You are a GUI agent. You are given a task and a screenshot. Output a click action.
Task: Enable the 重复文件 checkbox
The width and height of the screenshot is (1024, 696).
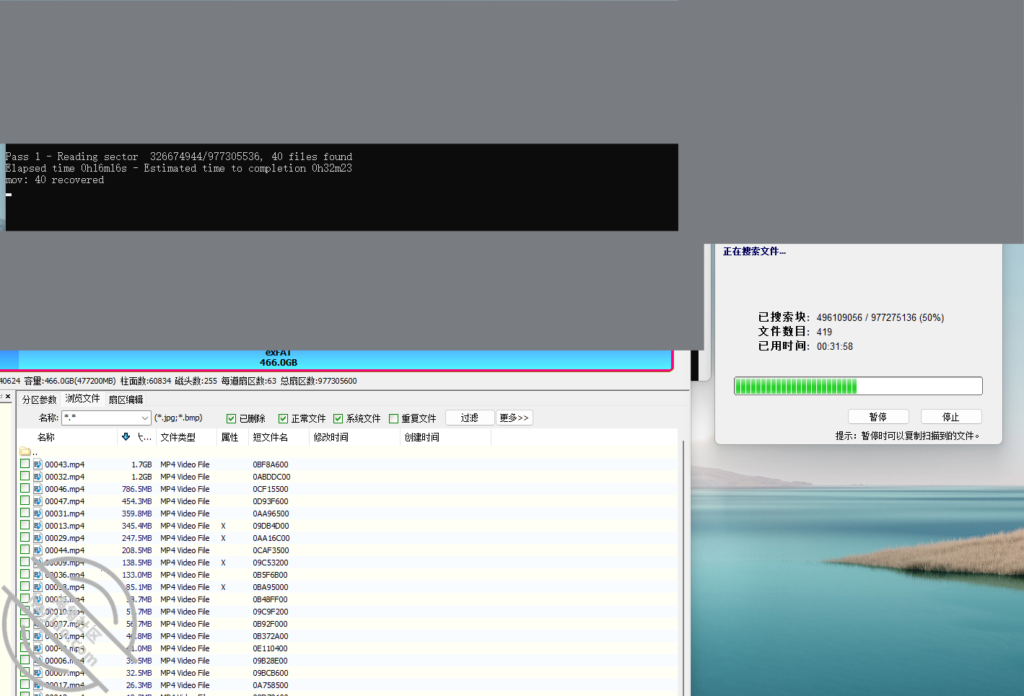pos(393,418)
